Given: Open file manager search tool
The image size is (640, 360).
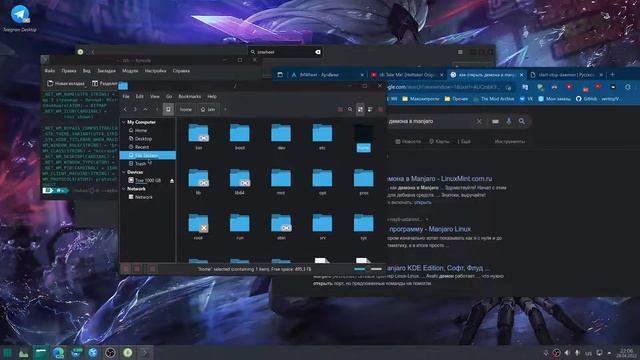Looking at the screenshot, I should coord(350,109).
